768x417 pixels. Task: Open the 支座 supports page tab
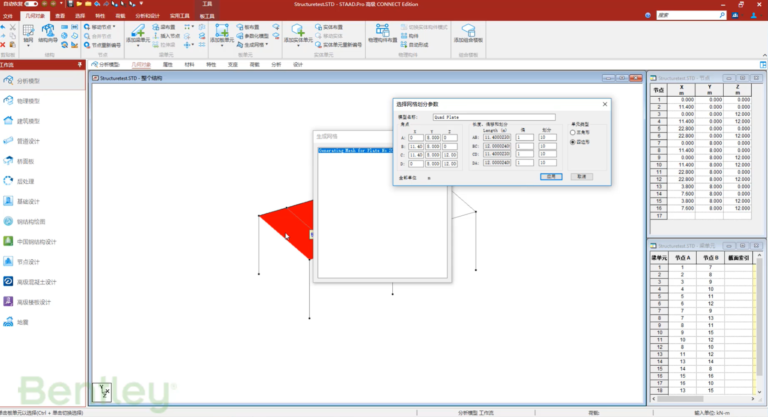coord(232,65)
